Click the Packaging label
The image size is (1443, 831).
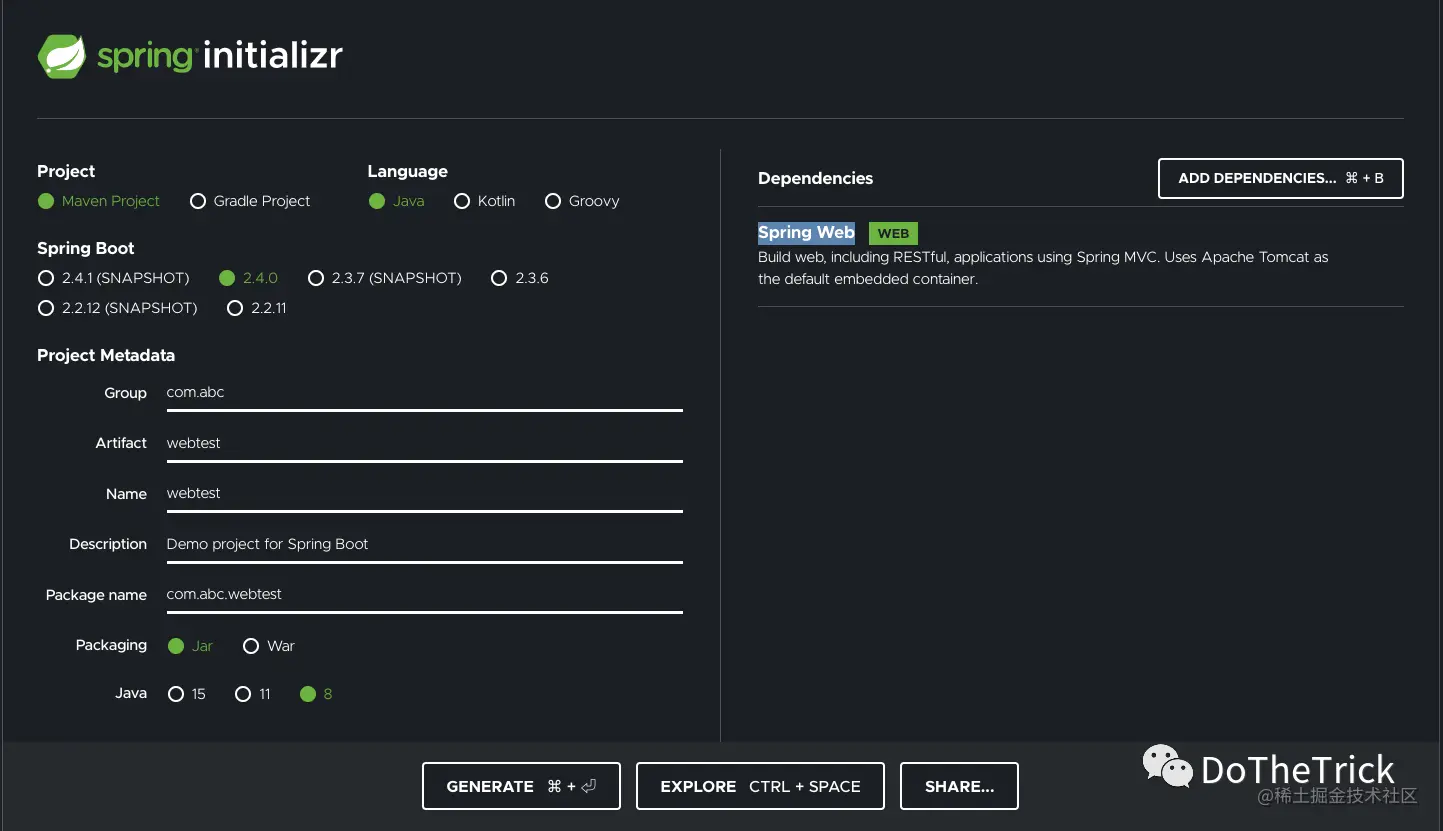coord(111,645)
